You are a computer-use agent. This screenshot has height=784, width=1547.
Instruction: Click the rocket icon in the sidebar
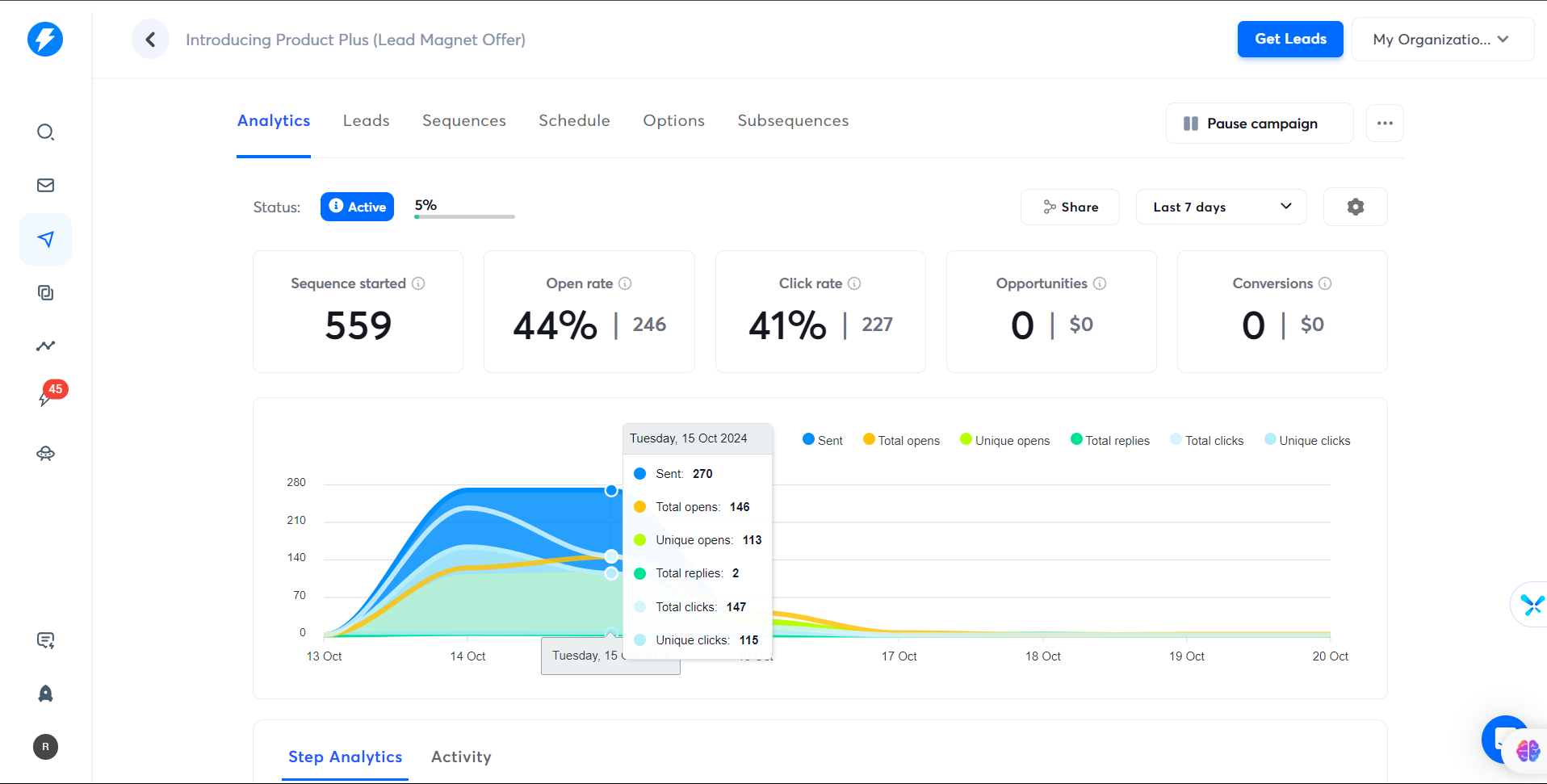point(45,694)
